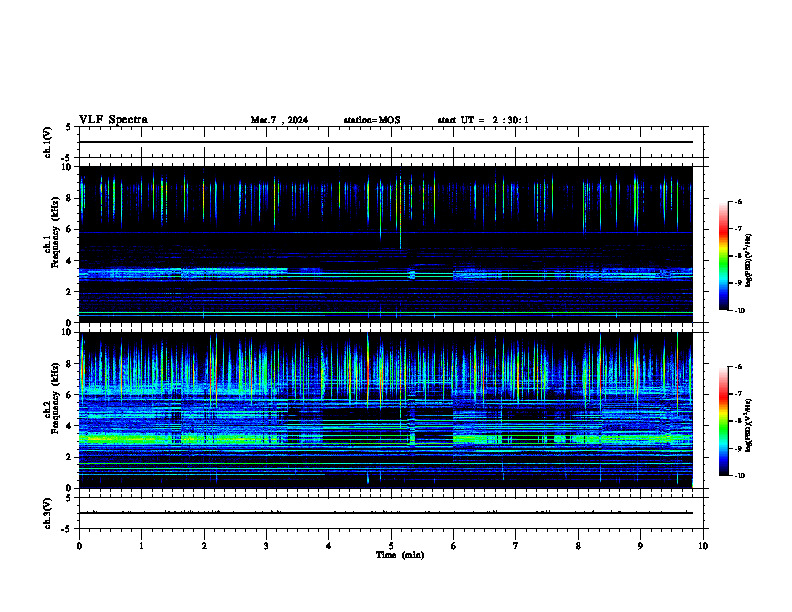Click the ch.1 color scale log(PSD) unit label
The height and width of the screenshot is (612, 792).
(x=749, y=260)
